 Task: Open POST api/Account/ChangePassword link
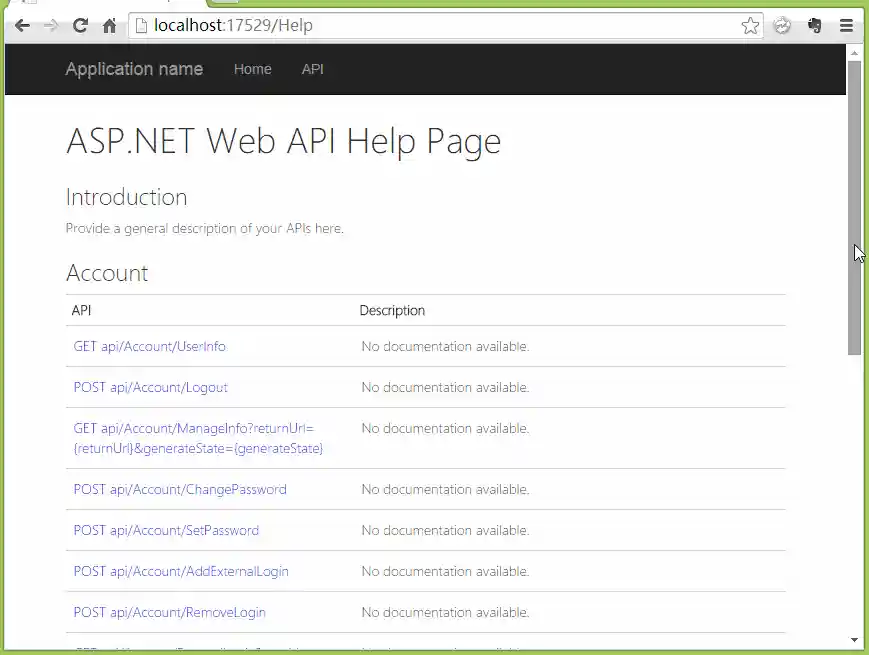click(x=179, y=490)
